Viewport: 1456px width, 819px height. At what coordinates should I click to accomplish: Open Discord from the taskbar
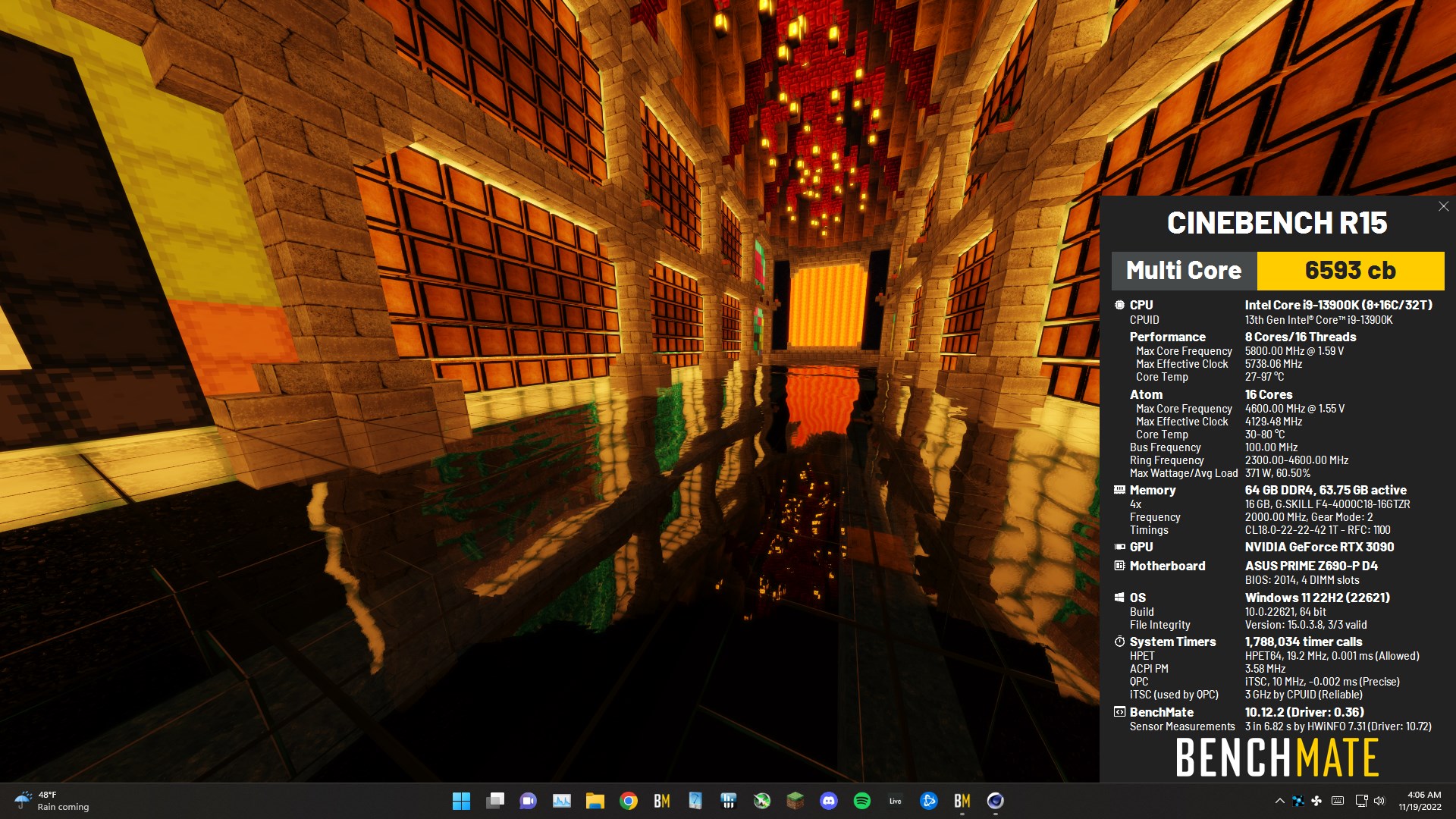click(x=829, y=801)
